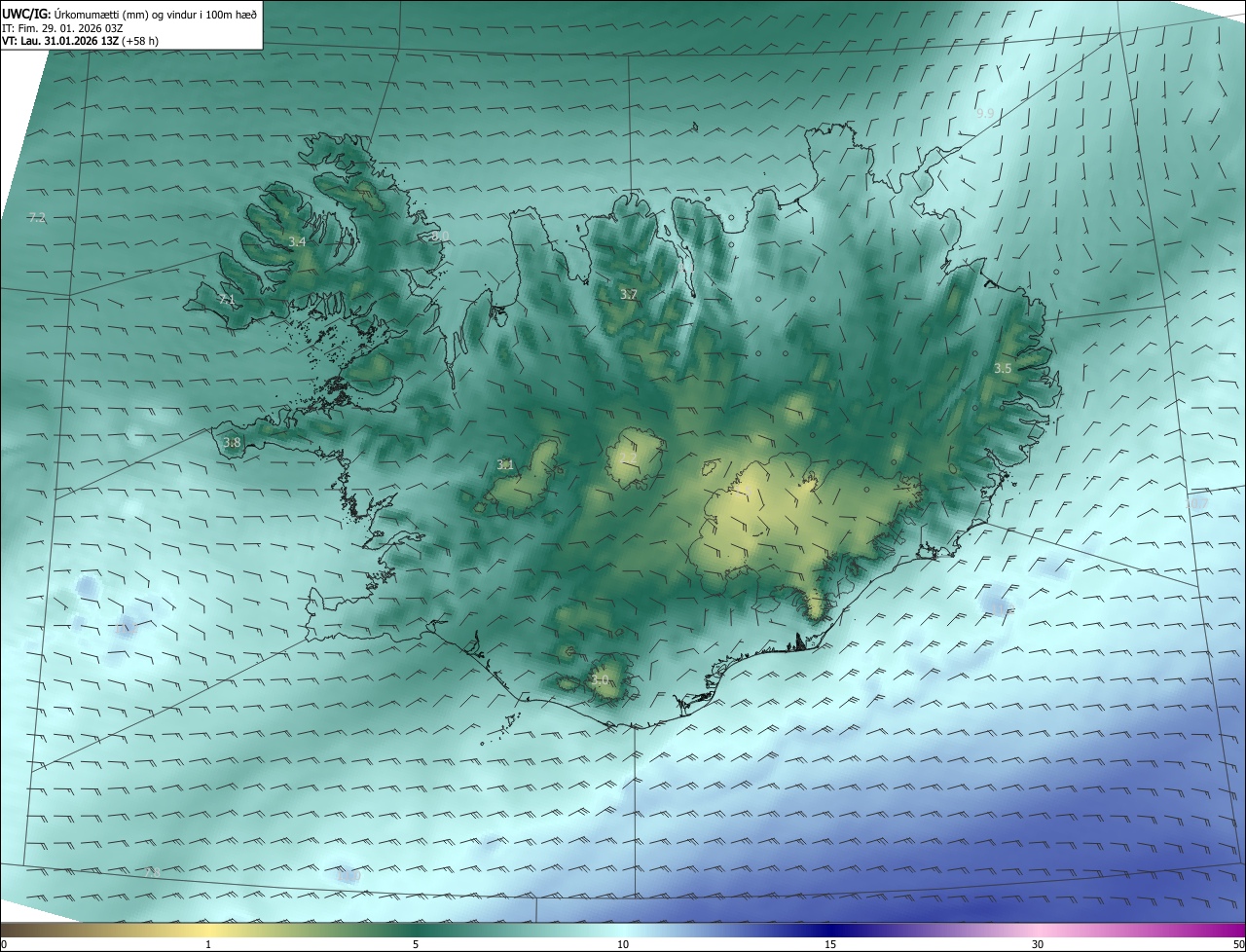Click the 3.0 value label on southern glacier
Image resolution: width=1246 pixels, height=952 pixels.
point(600,680)
